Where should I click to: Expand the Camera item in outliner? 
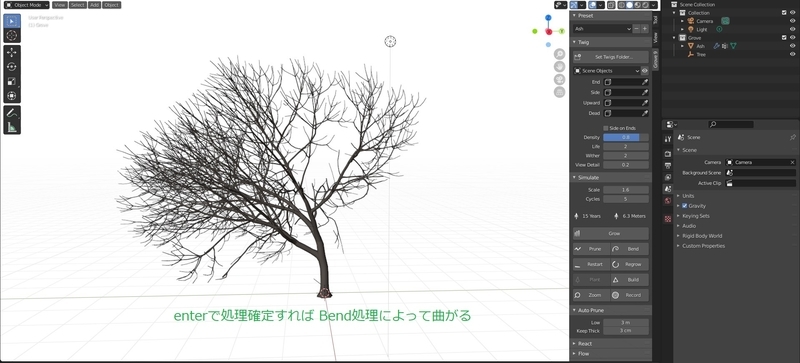(x=682, y=21)
